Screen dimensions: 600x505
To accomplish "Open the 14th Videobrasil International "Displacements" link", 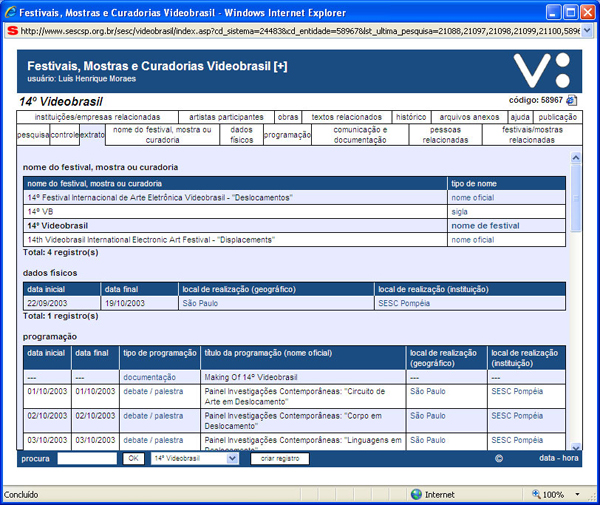I will (x=151, y=240).
